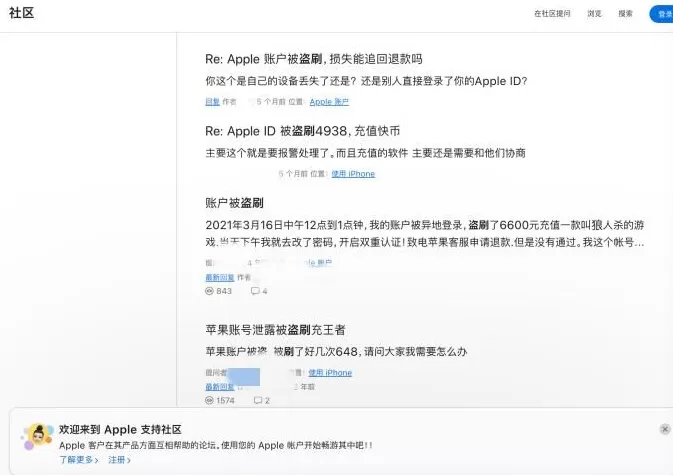Click Apple 账户 location link under first post
This screenshot has width=673, height=475.
(329, 102)
